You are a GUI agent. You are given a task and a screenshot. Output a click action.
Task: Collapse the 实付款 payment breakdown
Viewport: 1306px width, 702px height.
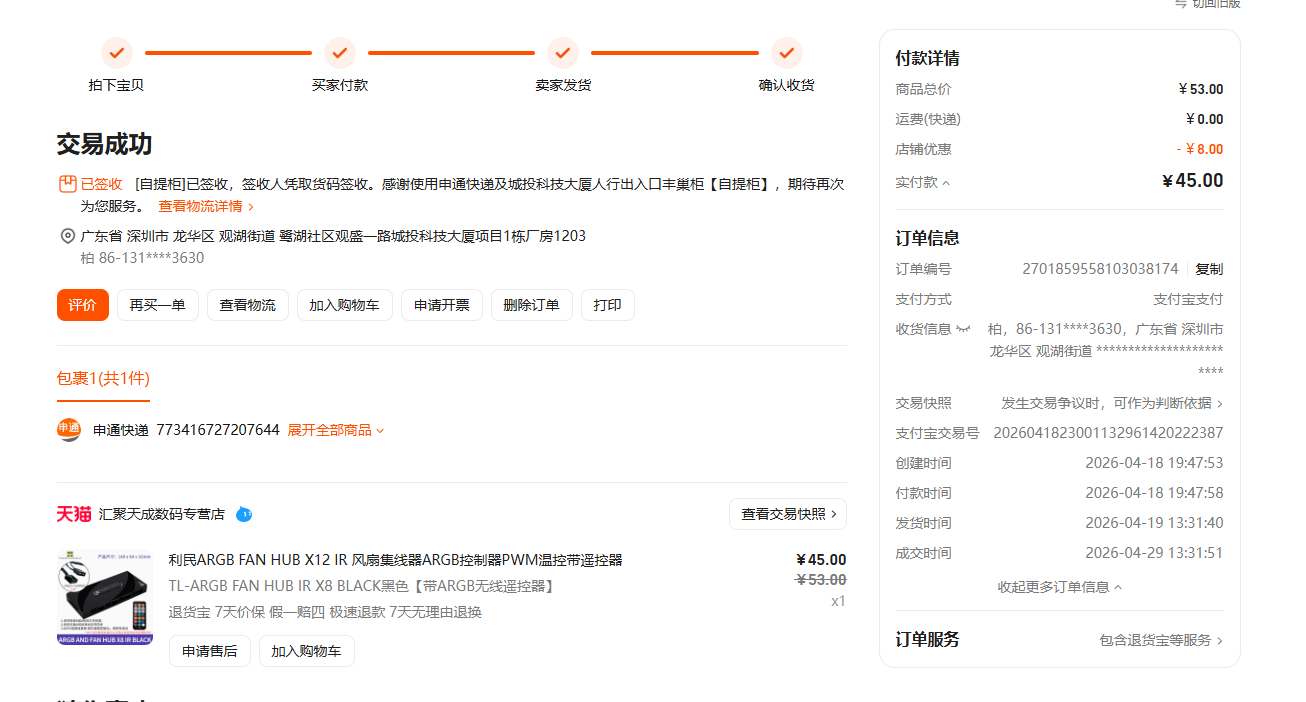tap(923, 183)
